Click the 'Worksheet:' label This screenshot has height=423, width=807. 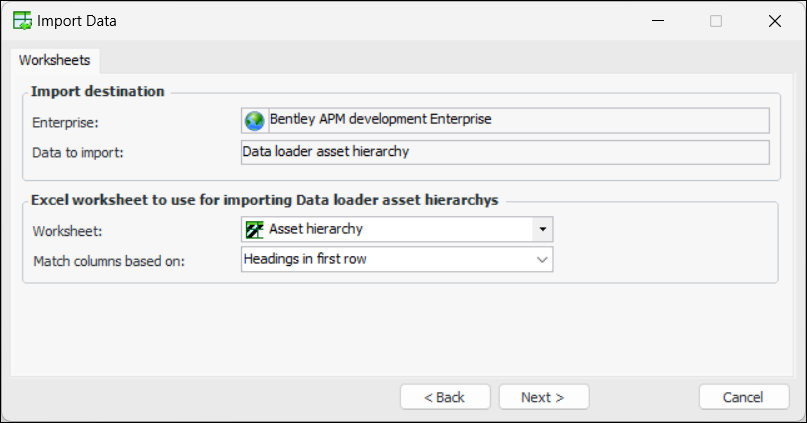point(65,230)
